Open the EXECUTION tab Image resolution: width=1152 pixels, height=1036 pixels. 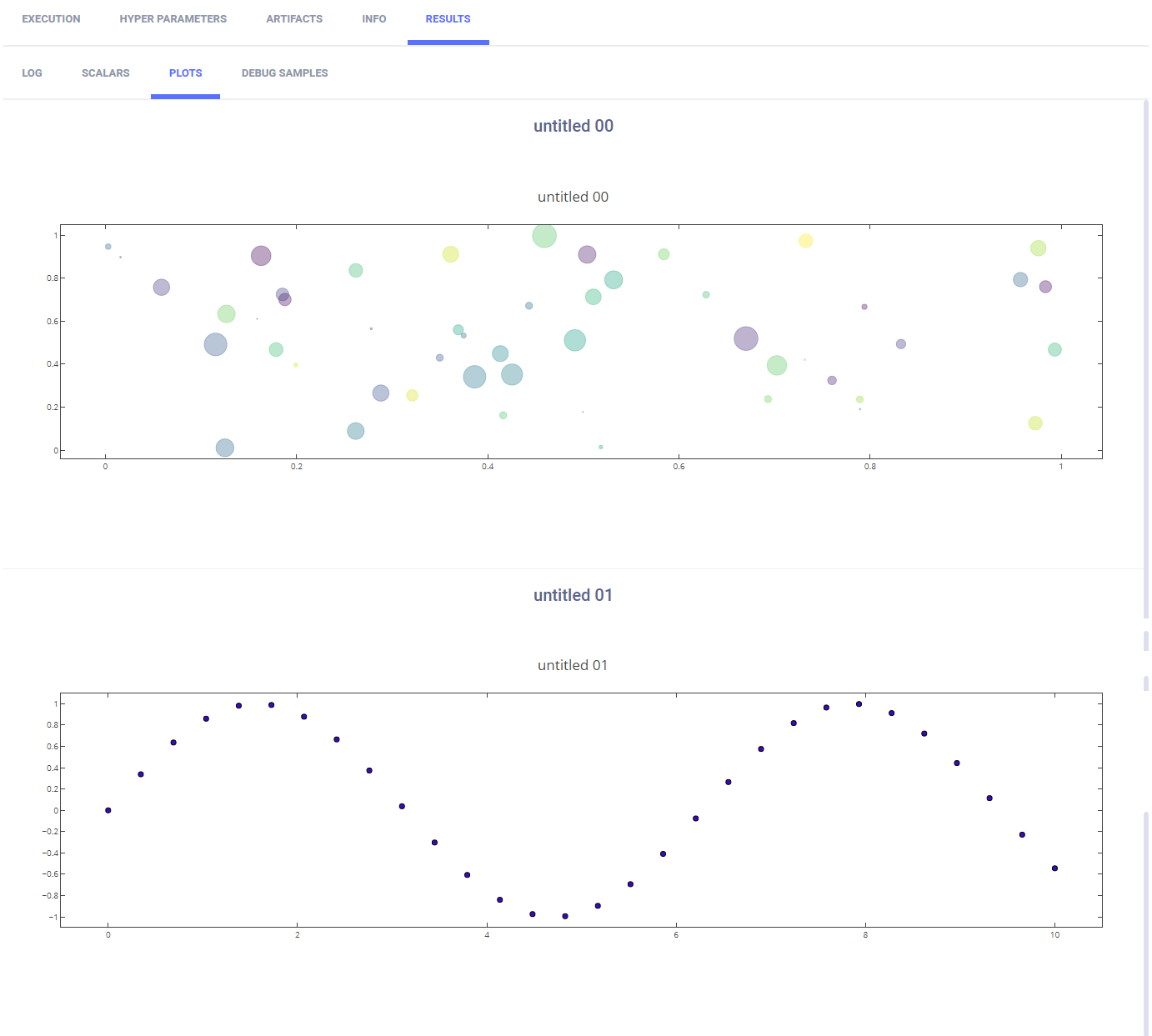(51, 19)
